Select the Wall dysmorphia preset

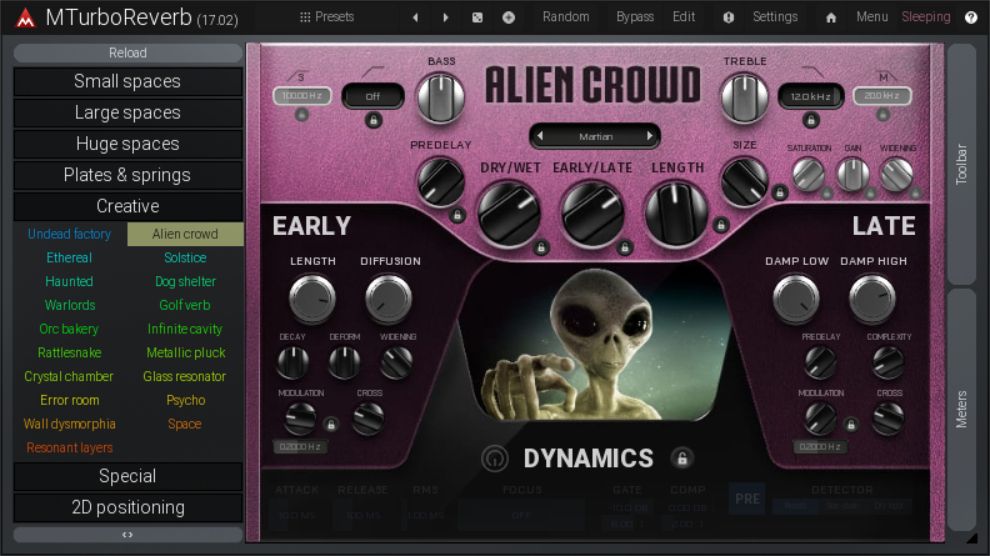click(69, 424)
